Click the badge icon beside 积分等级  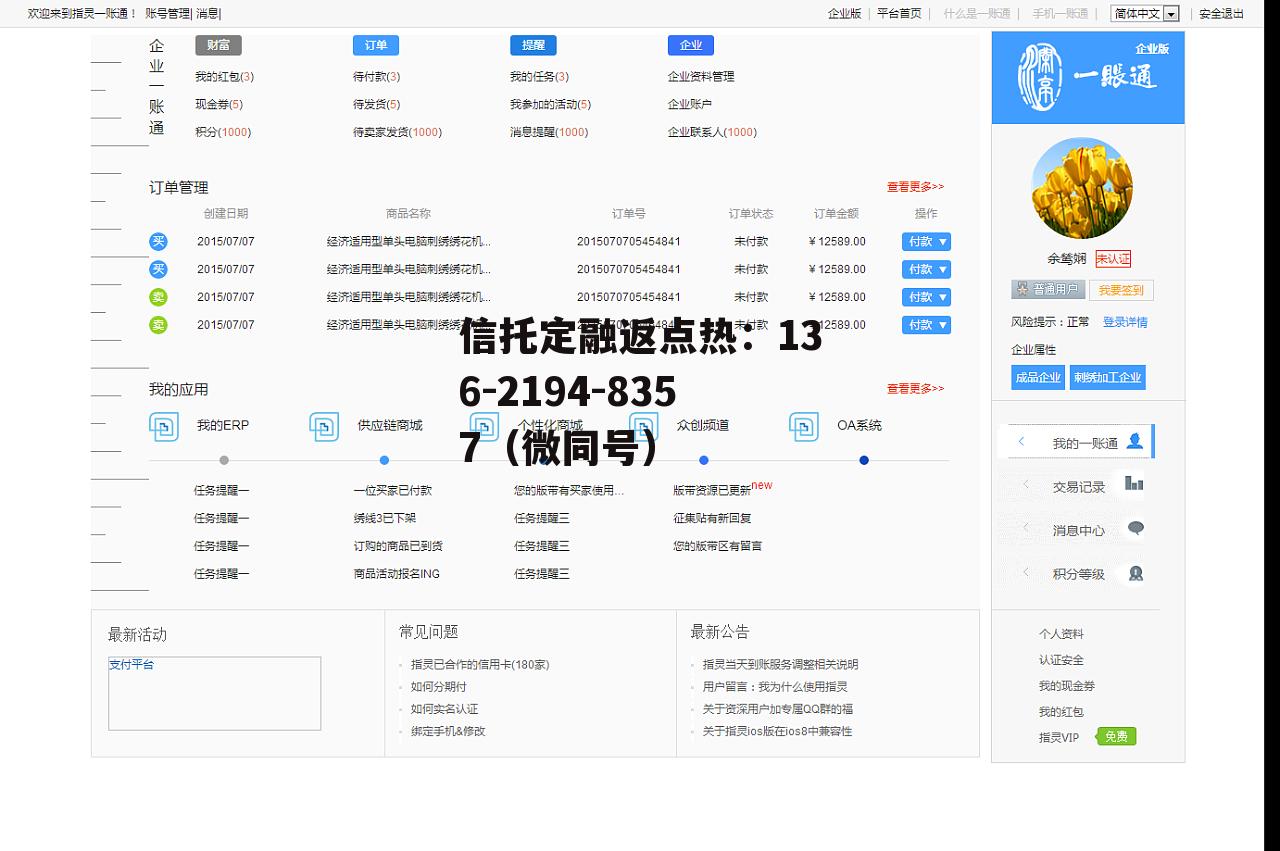tap(1135, 573)
